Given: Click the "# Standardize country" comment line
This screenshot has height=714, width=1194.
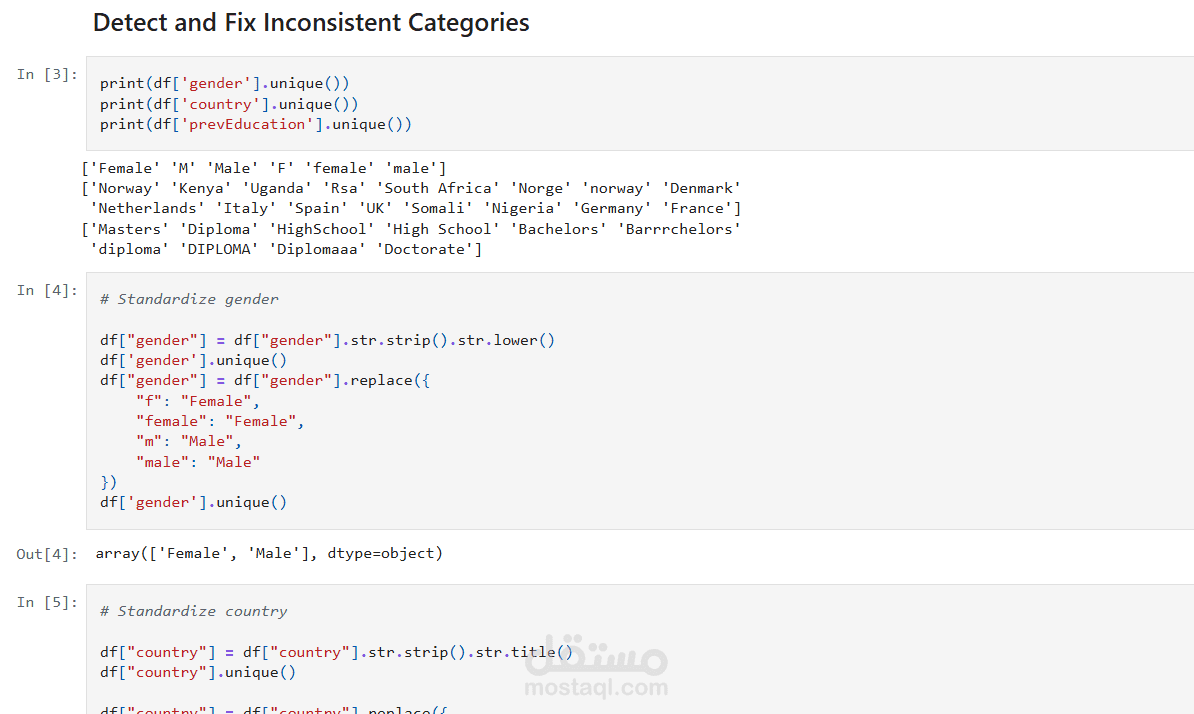Looking at the screenshot, I should pyautogui.click(x=193, y=611).
